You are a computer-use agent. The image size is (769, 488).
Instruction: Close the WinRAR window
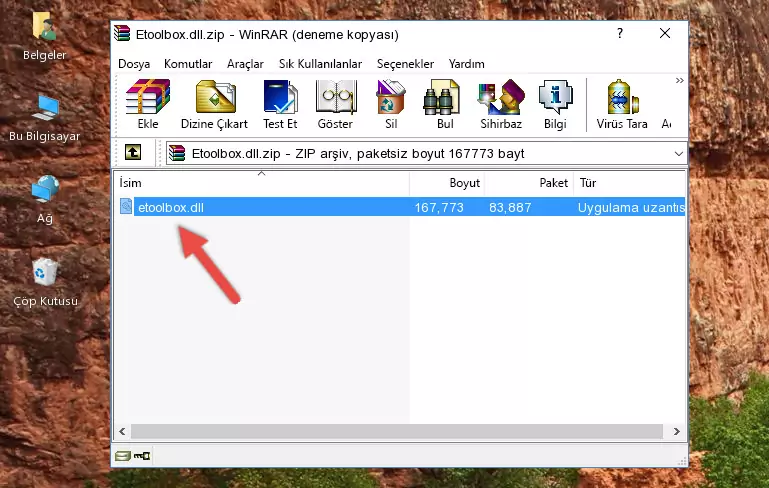665,33
